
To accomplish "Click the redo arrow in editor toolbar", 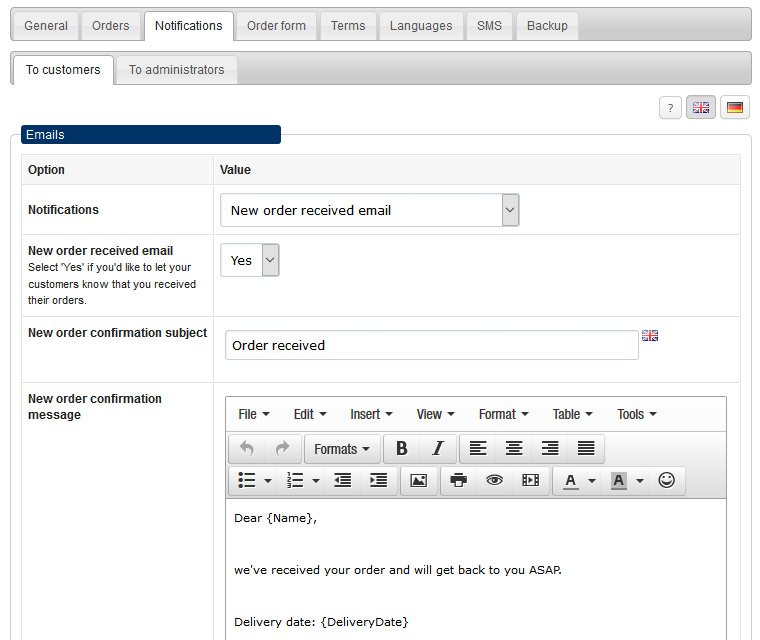I will click(283, 448).
